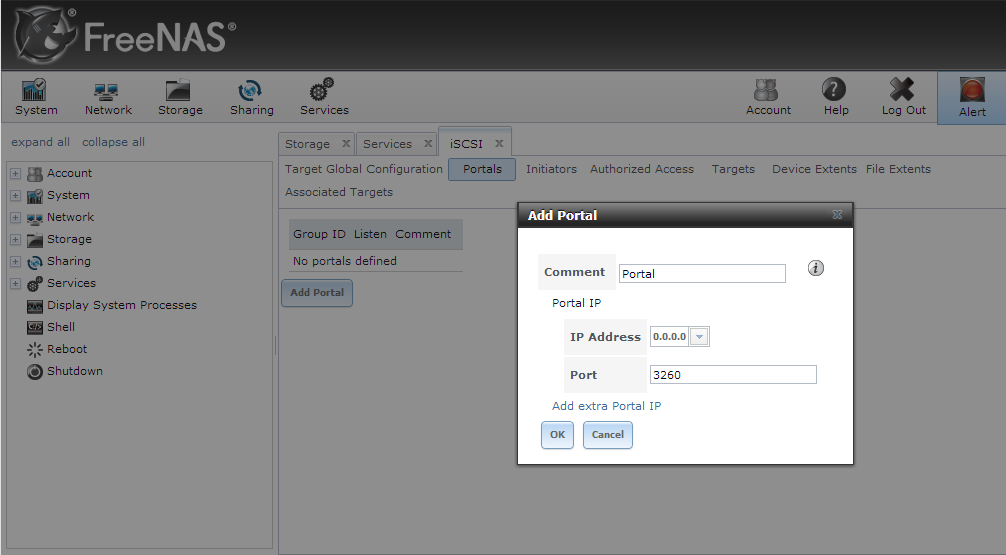Open the Help question mark icon
This screenshot has height=555, width=1006.
834,89
